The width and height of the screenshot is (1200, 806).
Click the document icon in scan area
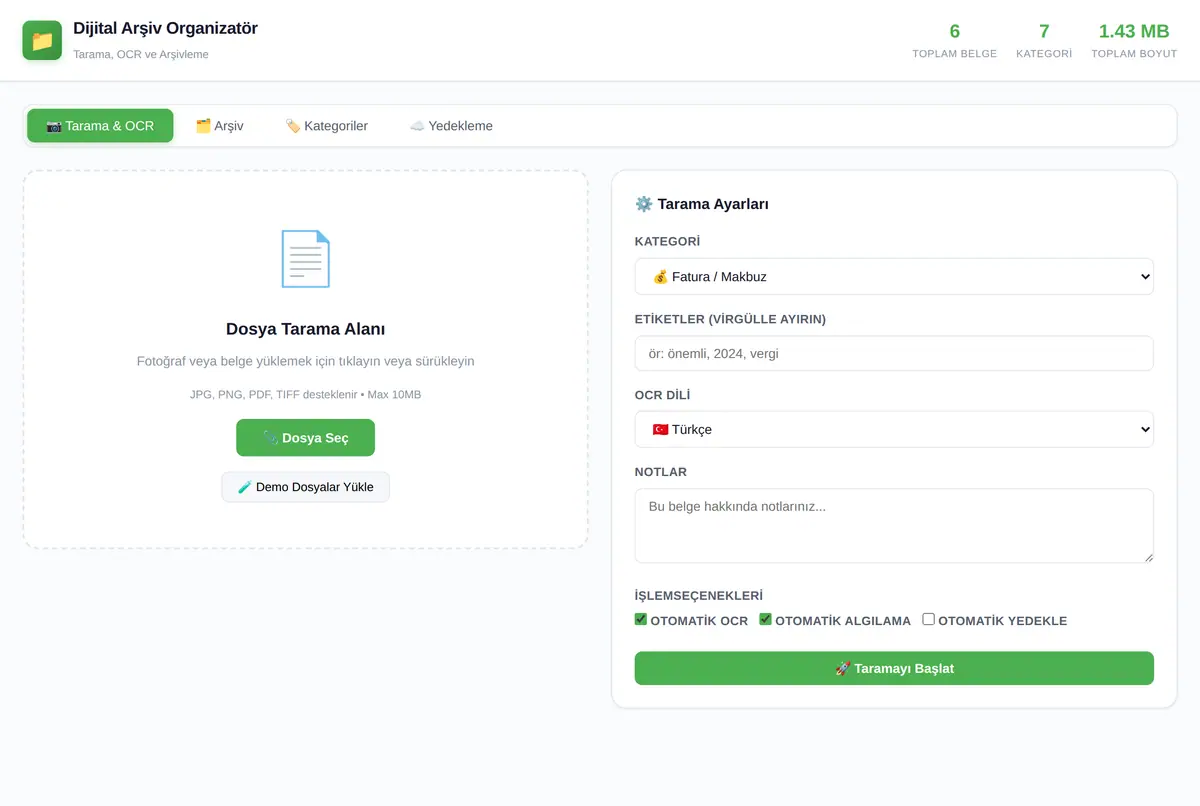[x=305, y=259]
